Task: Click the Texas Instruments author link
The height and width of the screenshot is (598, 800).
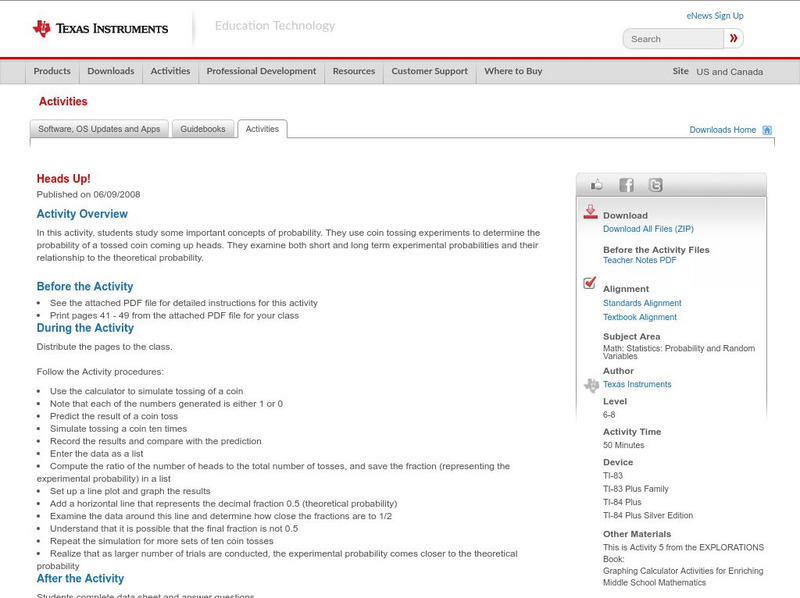Action: click(x=637, y=384)
